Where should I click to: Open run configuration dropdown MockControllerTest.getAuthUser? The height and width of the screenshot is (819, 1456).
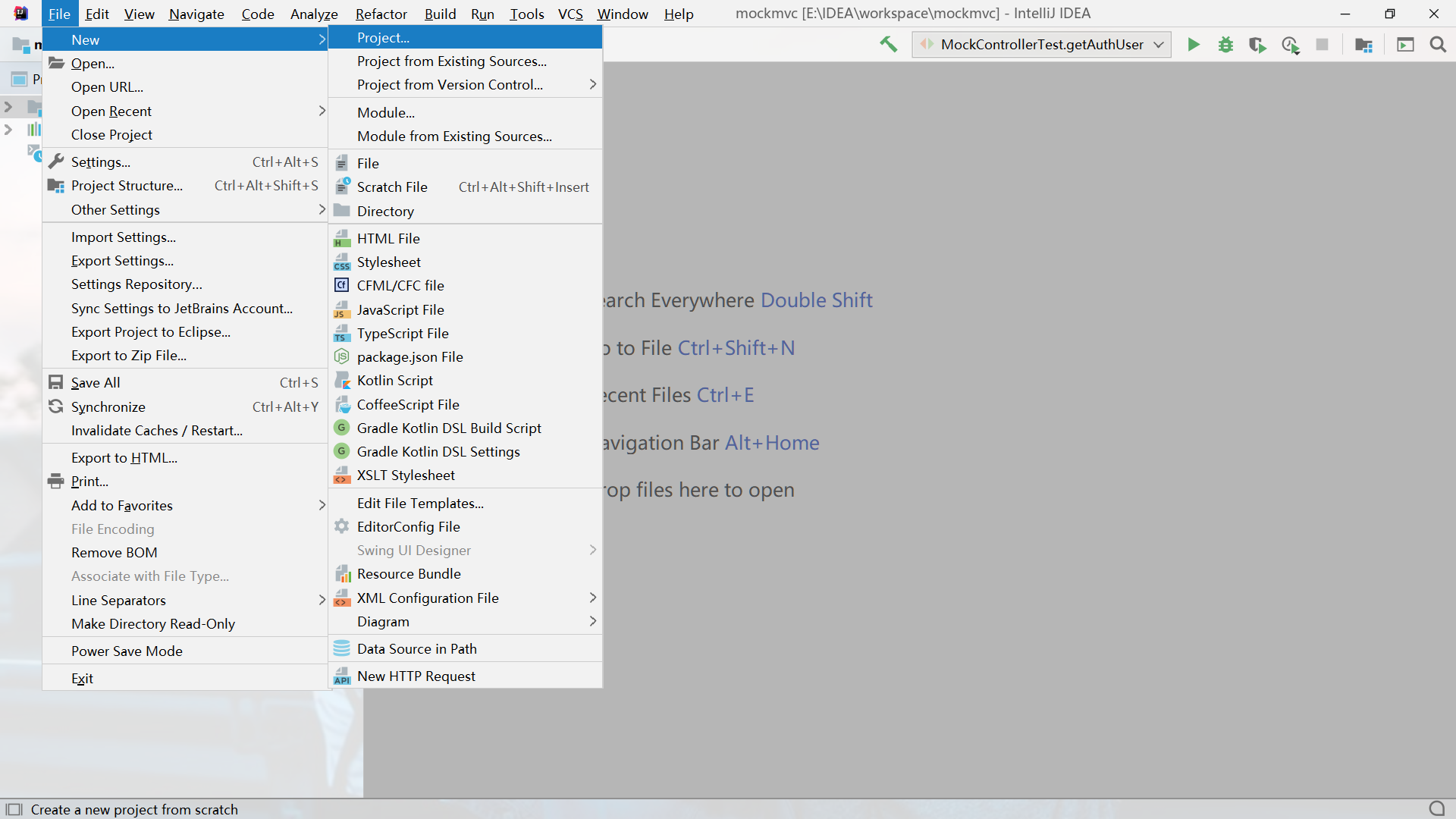(x=1042, y=45)
